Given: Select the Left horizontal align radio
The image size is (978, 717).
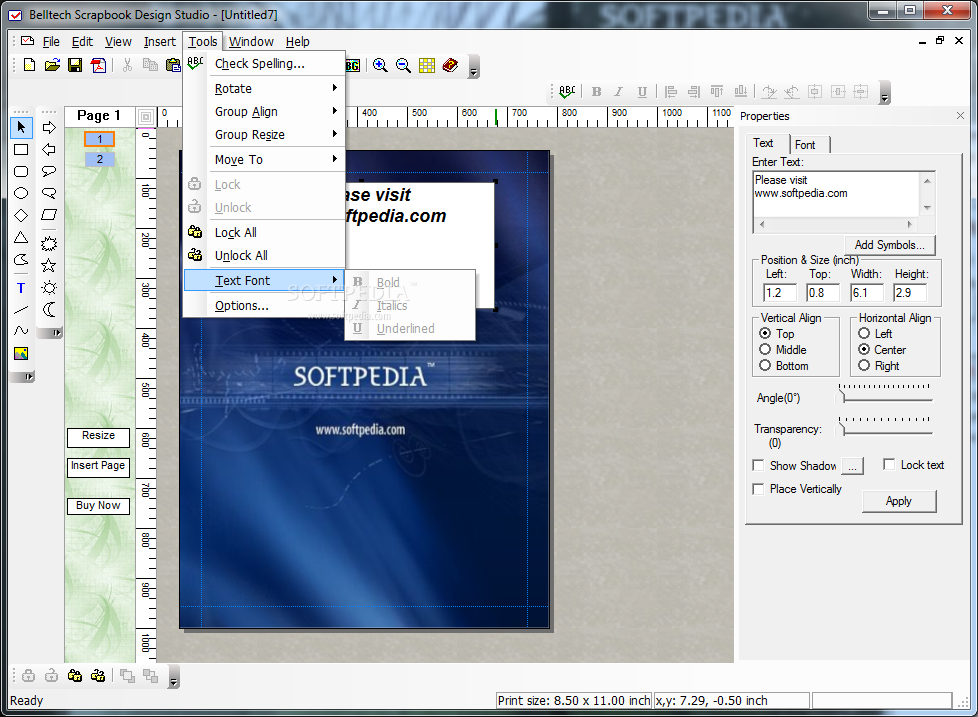Looking at the screenshot, I should [864, 334].
